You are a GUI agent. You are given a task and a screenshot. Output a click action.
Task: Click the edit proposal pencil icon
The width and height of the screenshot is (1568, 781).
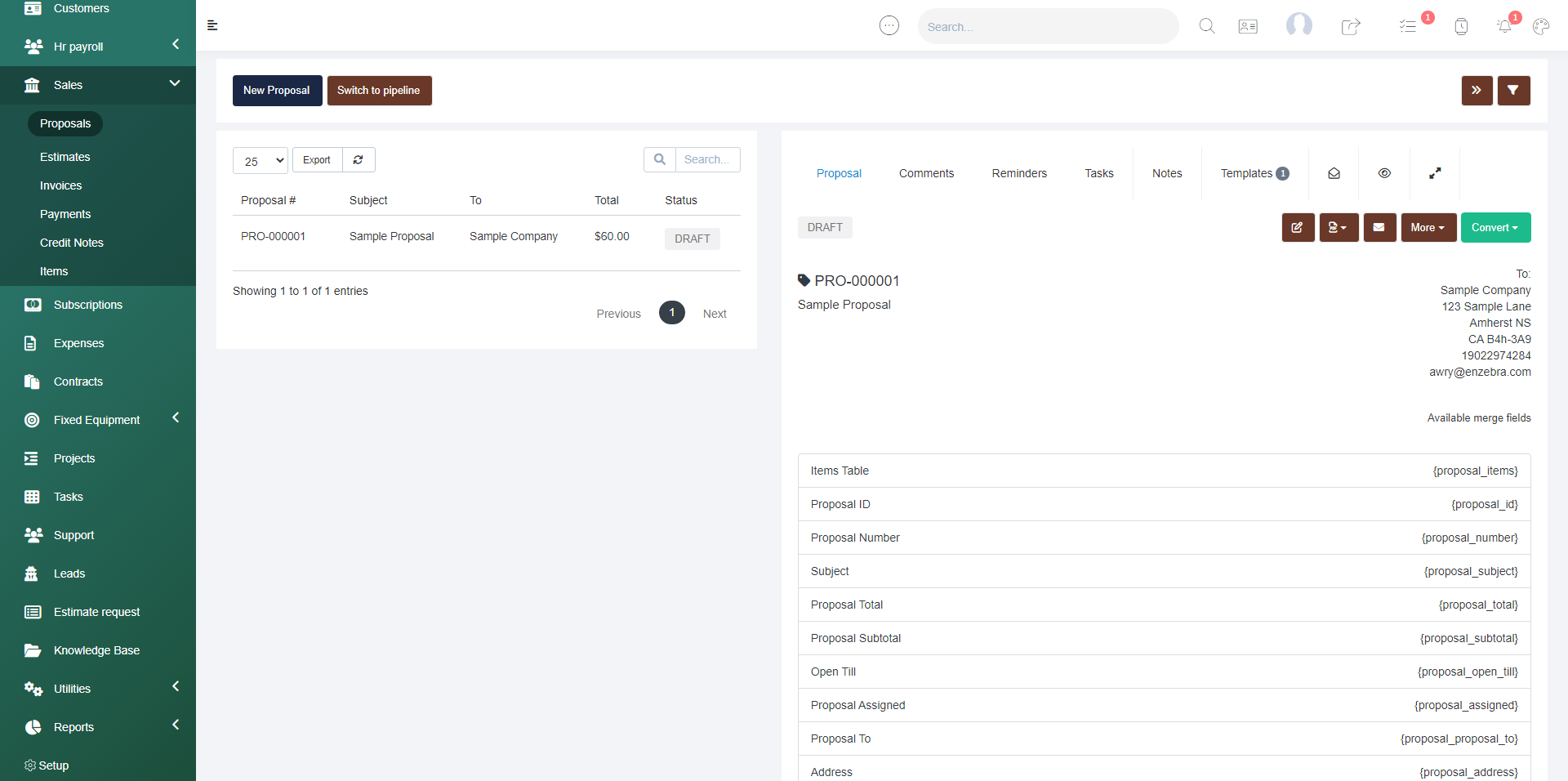tap(1298, 228)
